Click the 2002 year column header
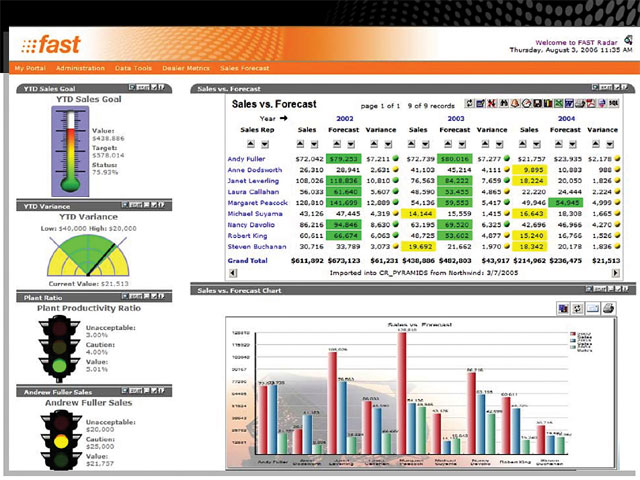The image size is (640, 480). (x=344, y=118)
